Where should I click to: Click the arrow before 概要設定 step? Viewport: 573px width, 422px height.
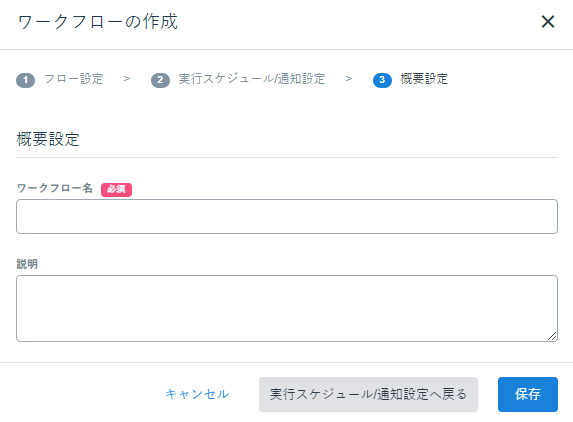pyautogui.click(x=349, y=79)
